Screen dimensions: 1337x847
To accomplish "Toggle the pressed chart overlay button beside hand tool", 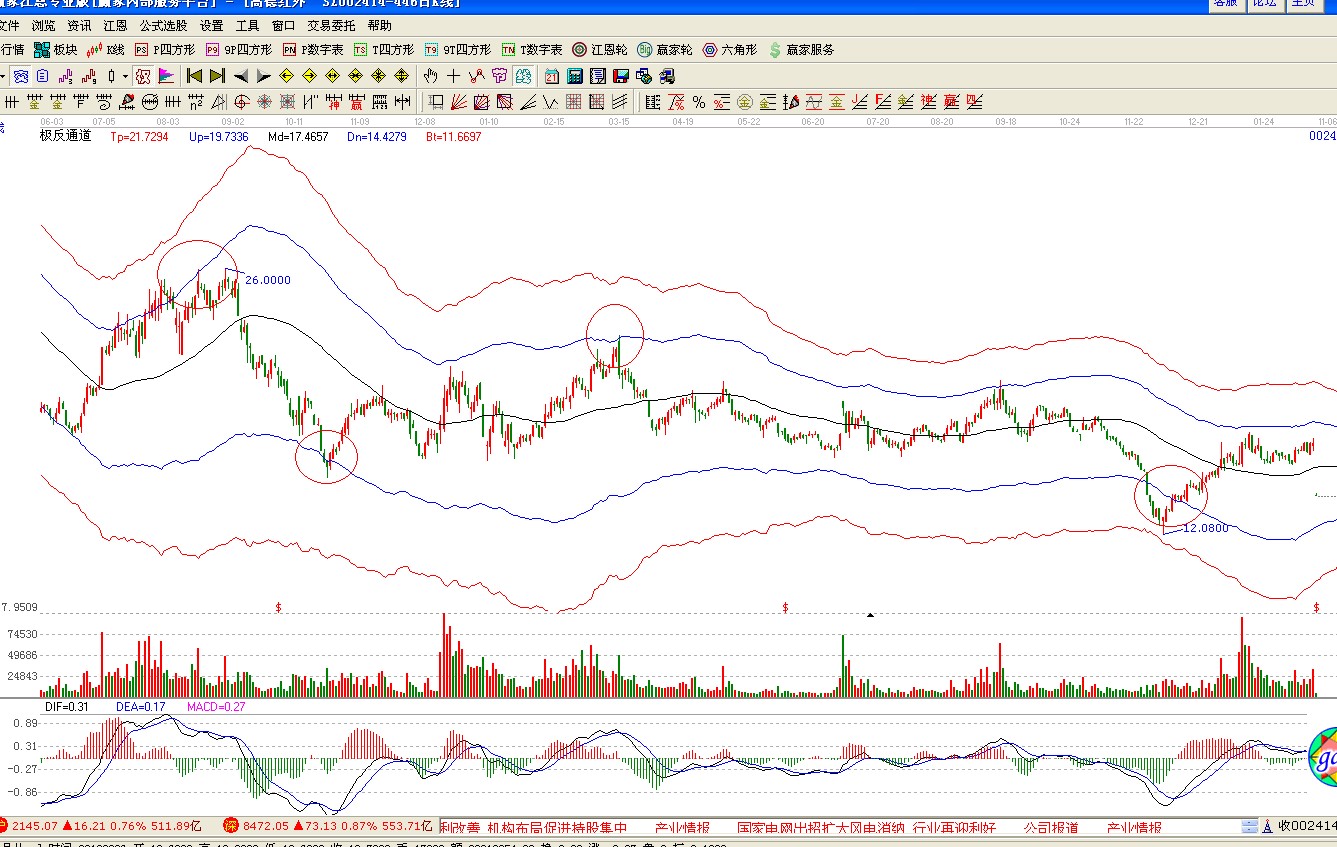I will (523, 76).
